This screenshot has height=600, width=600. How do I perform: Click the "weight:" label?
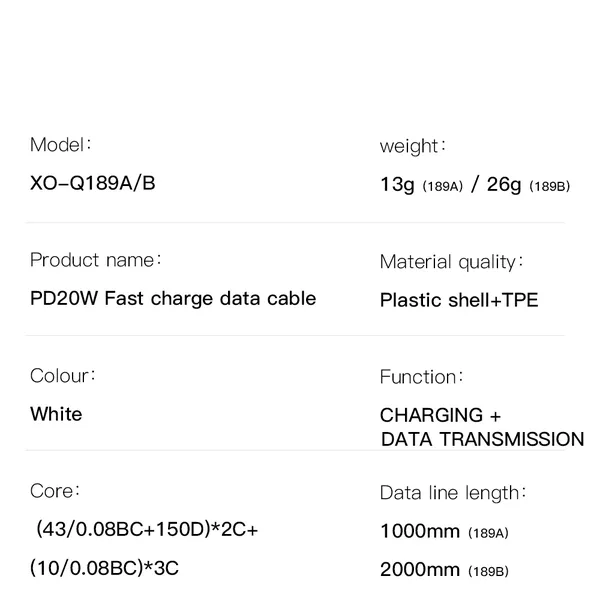410,147
